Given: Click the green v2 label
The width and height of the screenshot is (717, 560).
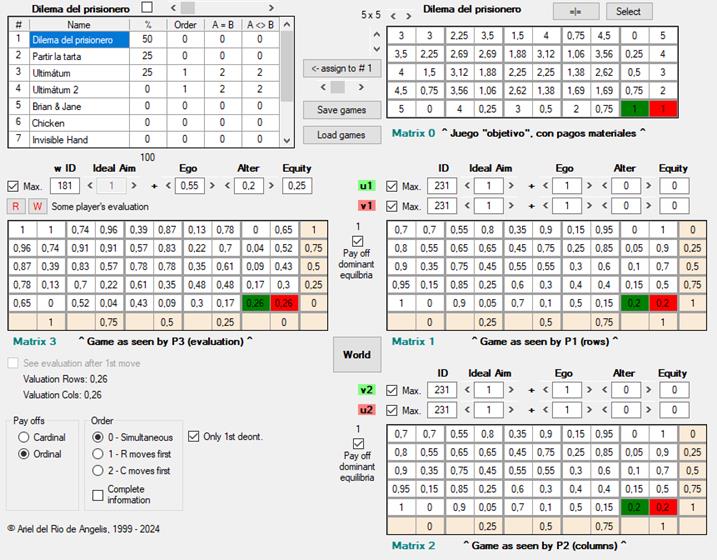Looking at the screenshot, I should click(x=366, y=390).
